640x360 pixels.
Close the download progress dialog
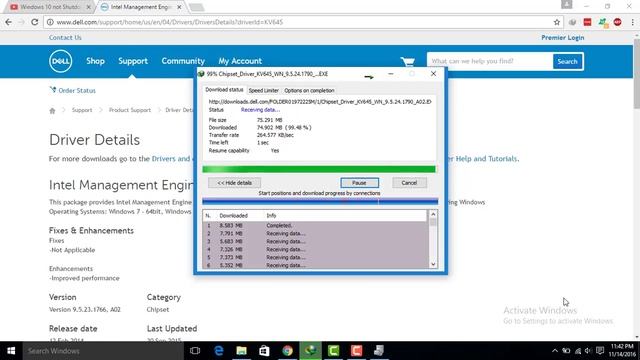click(x=433, y=74)
